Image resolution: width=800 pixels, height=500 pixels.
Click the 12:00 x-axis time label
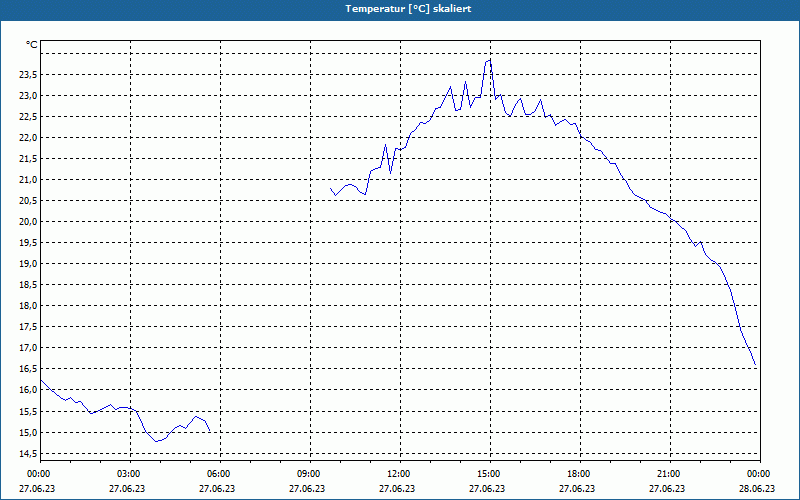398,474
